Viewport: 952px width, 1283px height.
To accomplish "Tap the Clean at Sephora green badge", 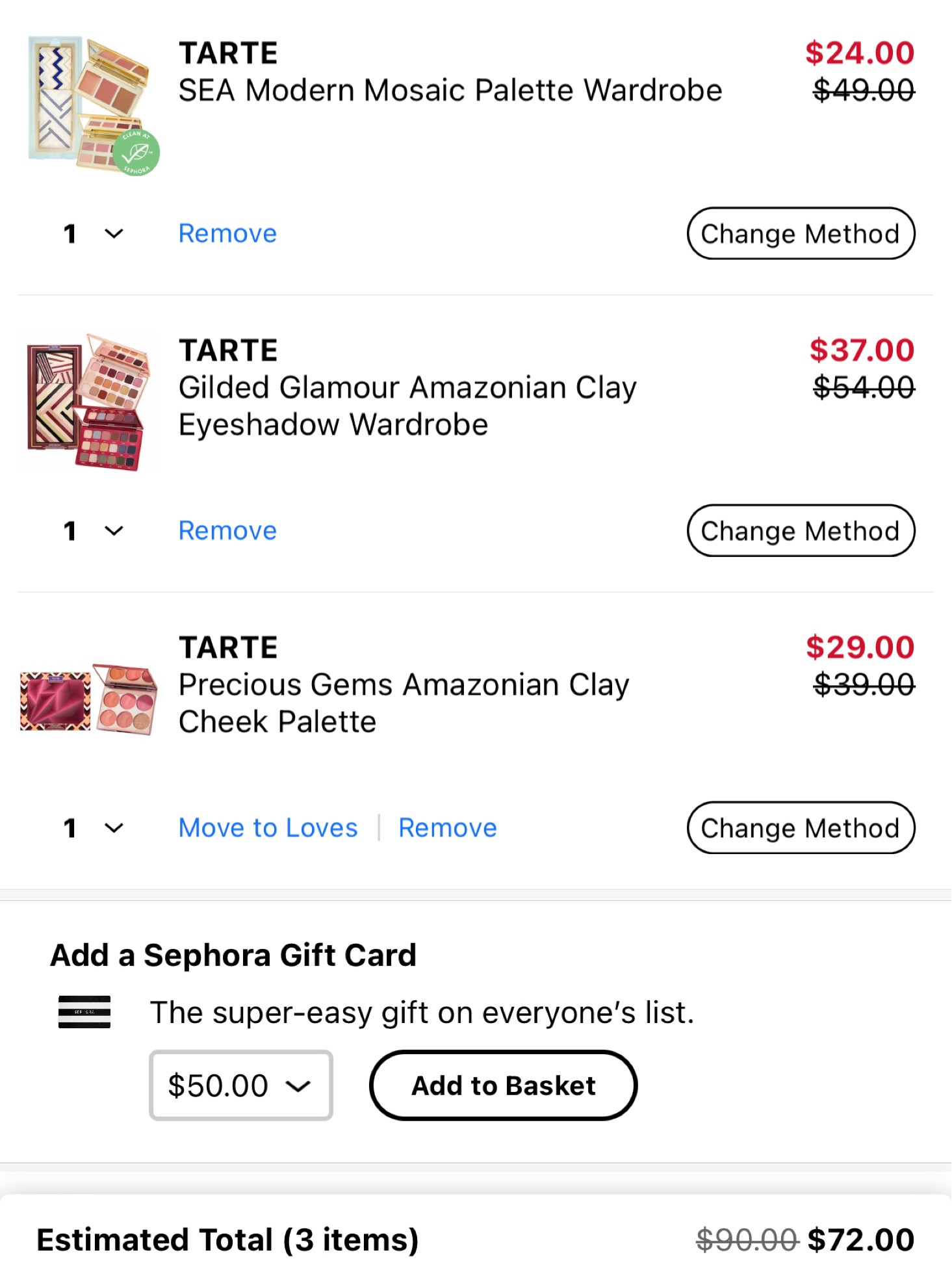I will (136, 153).
